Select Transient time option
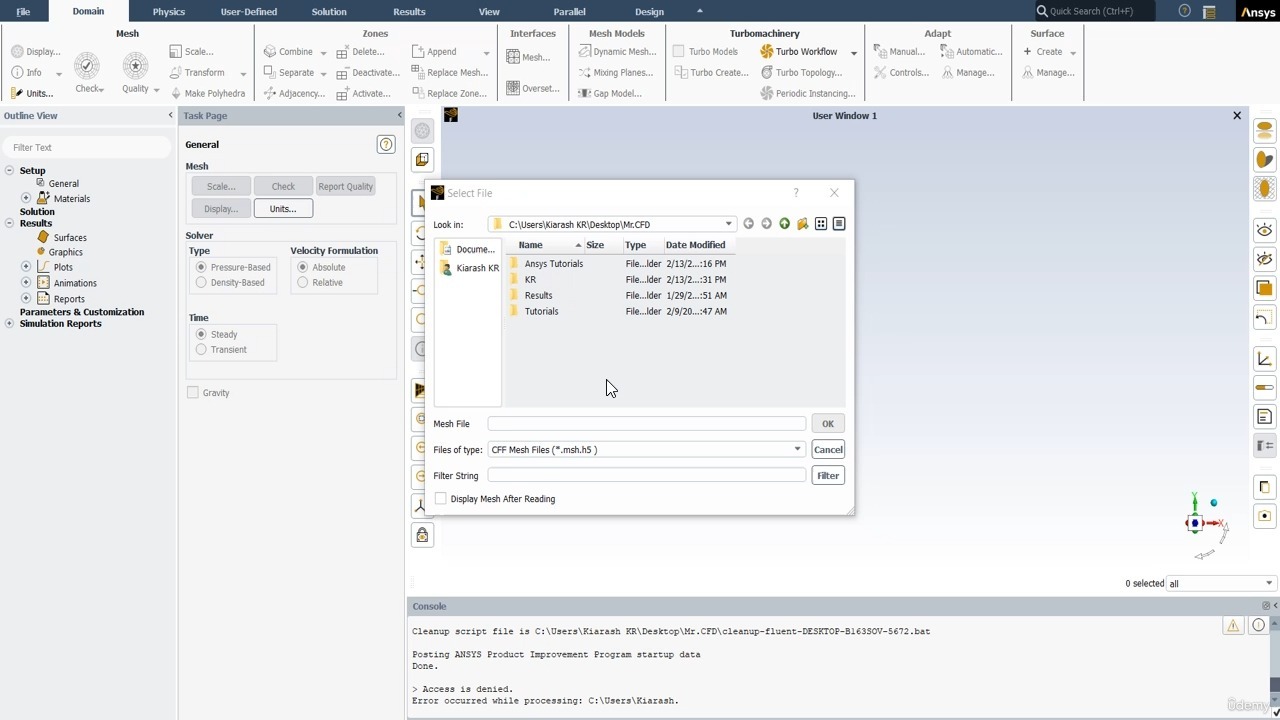The width and height of the screenshot is (1280, 720). tap(201, 349)
